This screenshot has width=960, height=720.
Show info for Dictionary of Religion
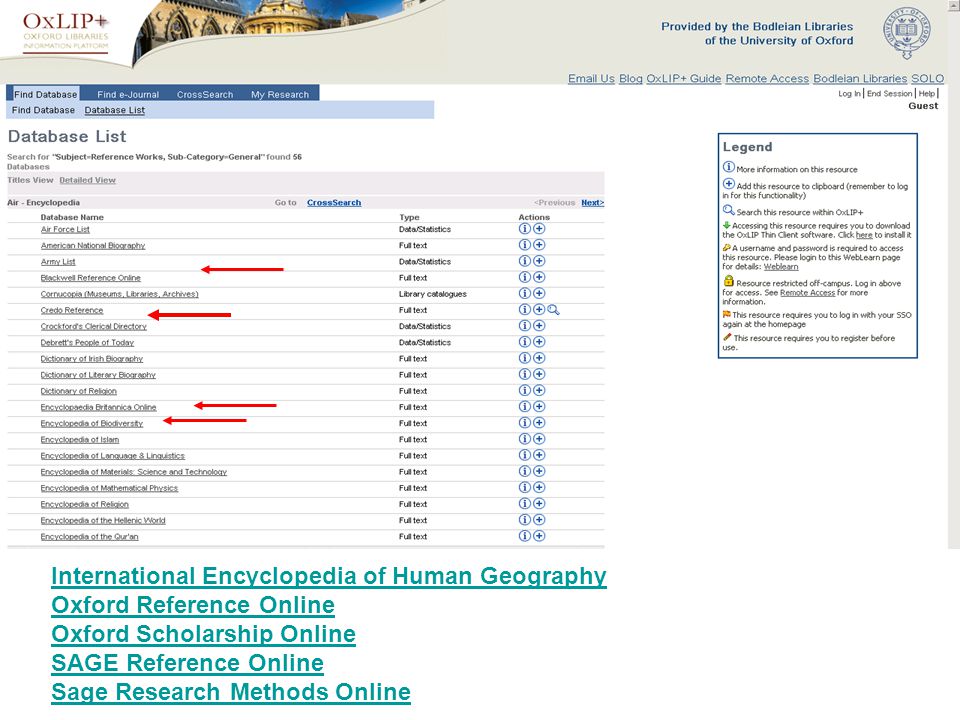[524, 391]
